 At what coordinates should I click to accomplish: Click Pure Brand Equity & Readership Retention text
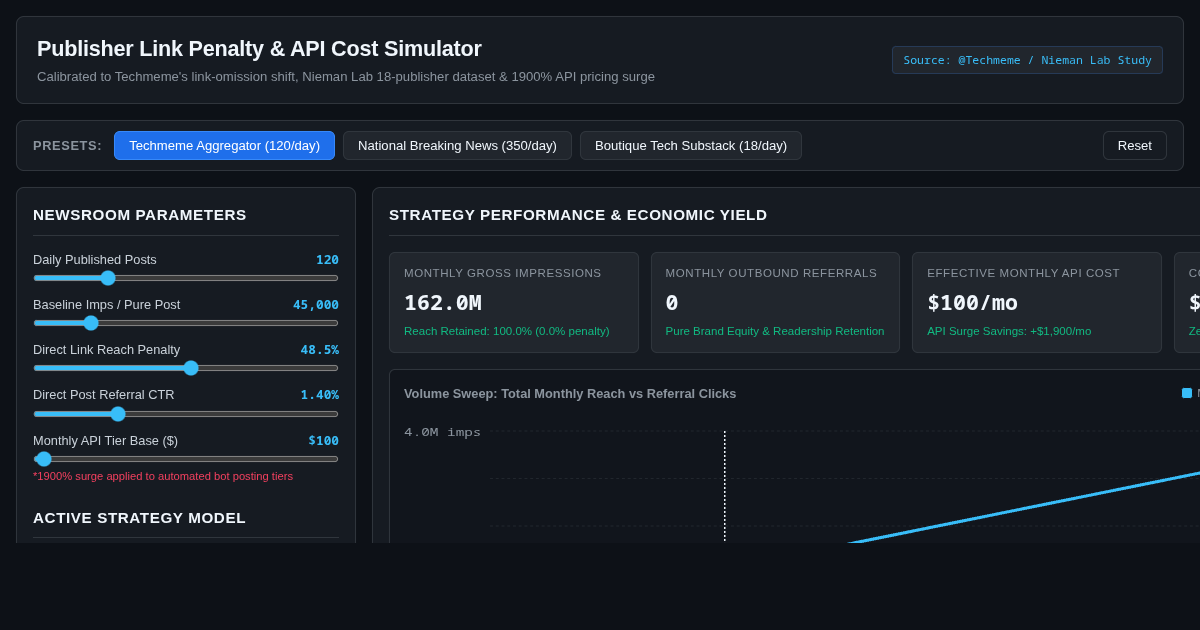775,331
